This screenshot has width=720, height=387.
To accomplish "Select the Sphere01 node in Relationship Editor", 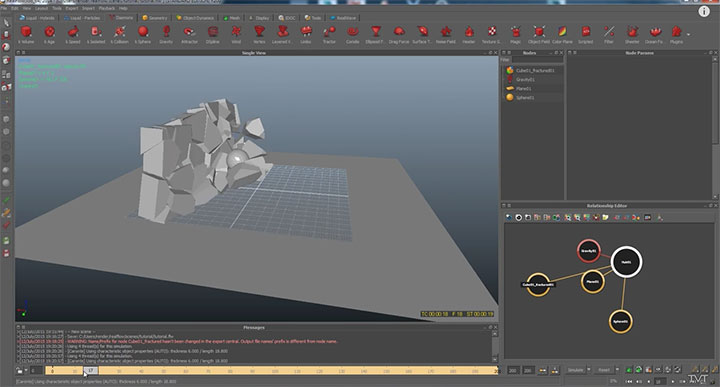I will tap(621, 321).
